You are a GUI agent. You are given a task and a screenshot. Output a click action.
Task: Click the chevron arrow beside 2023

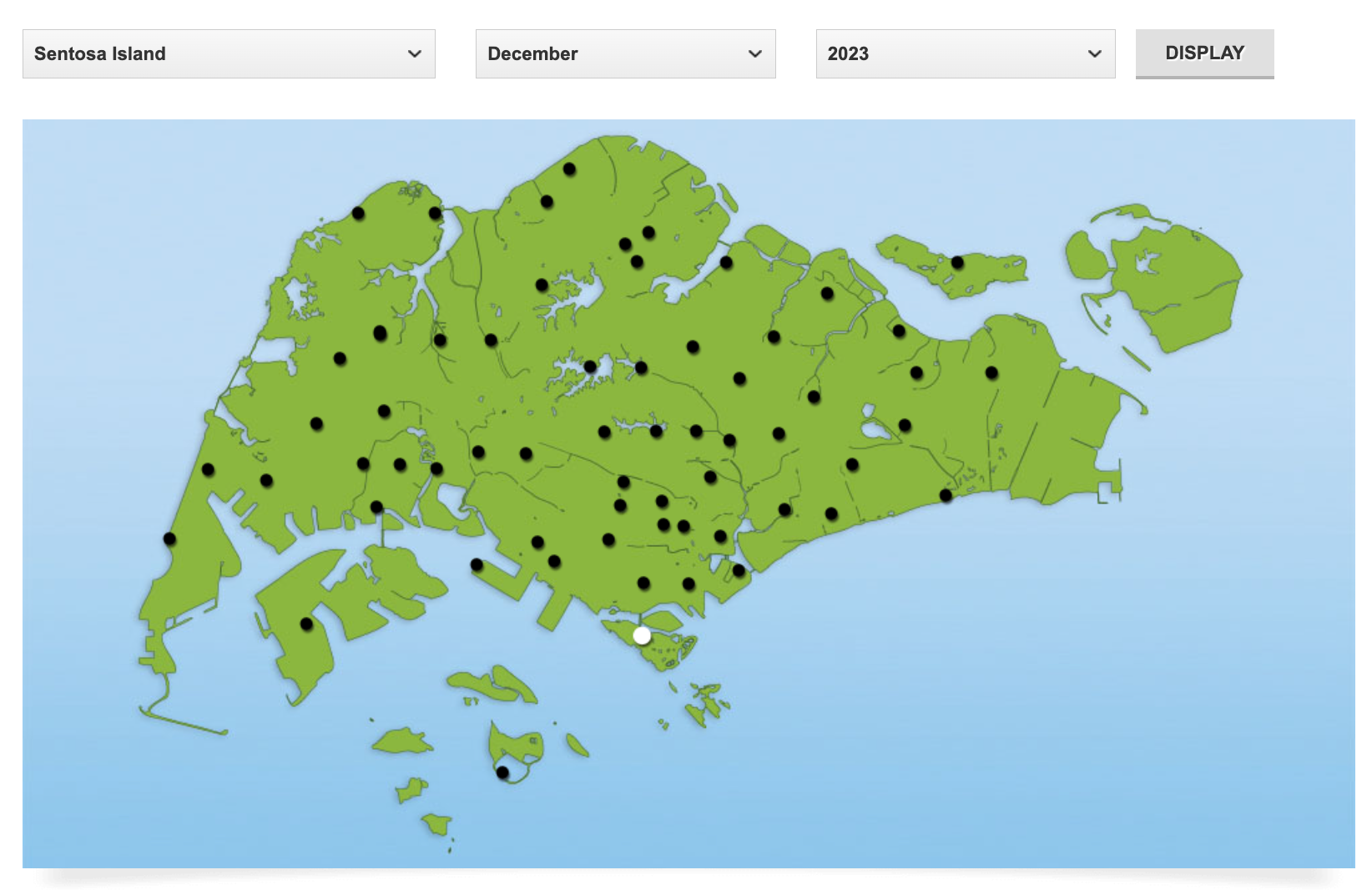click(1094, 53)
